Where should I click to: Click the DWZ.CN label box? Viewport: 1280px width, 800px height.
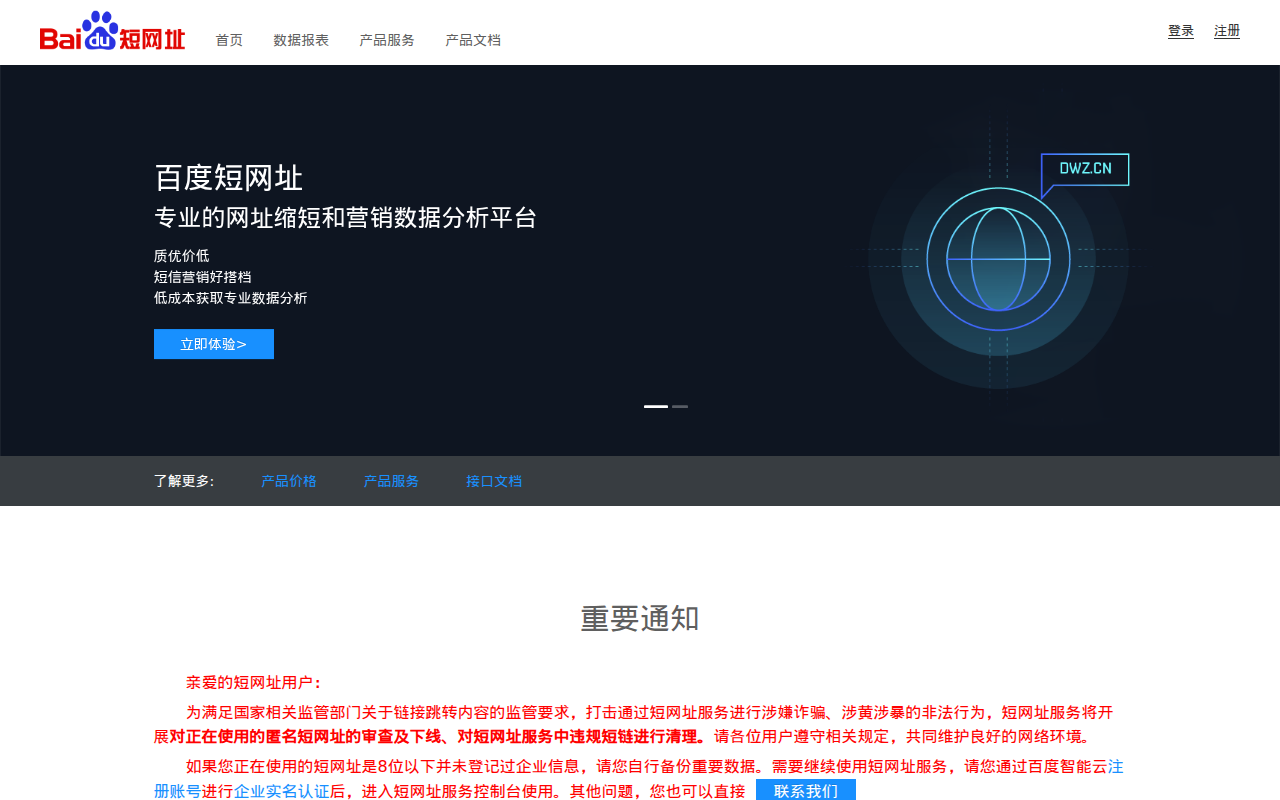coord(1084,170)
